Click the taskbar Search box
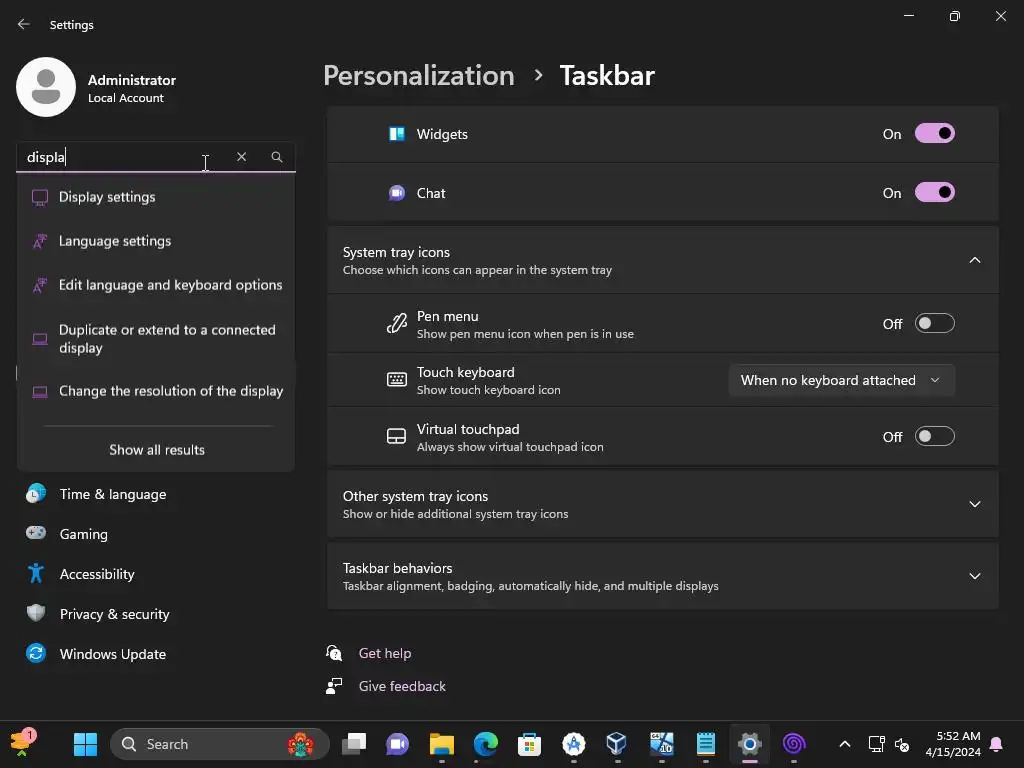 point(219,744)
